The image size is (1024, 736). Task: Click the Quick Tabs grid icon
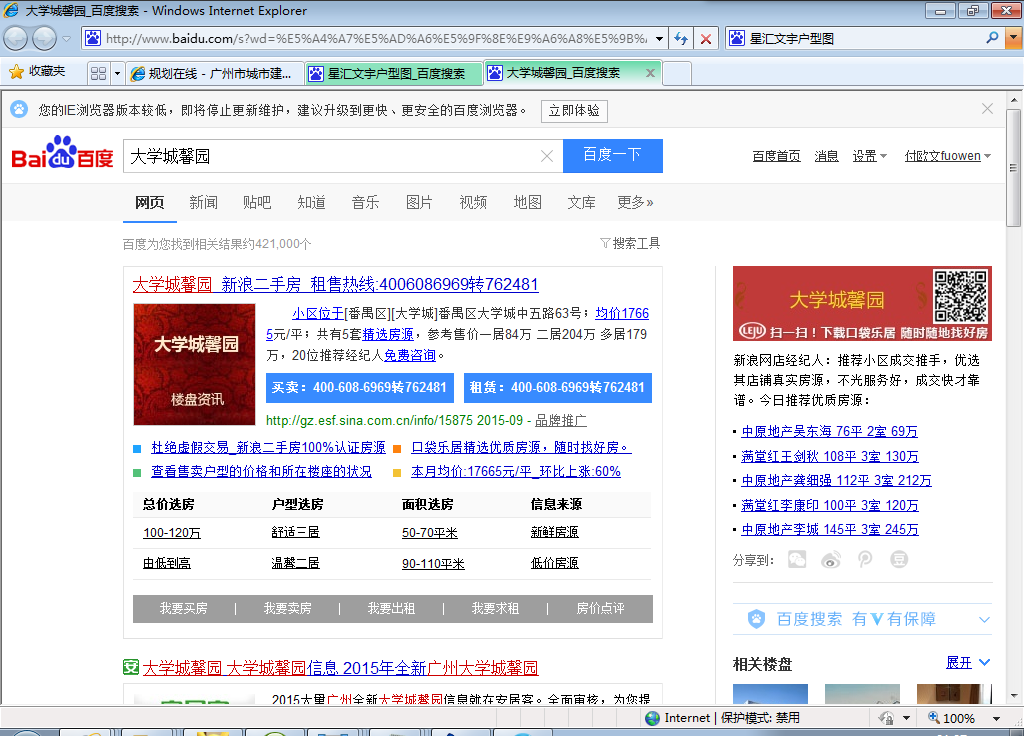[98, 73]
